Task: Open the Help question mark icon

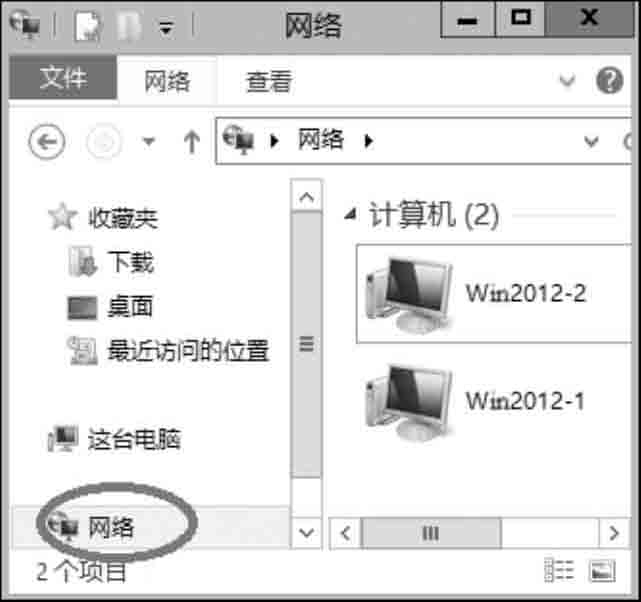Action: click(x=609, y=81)
